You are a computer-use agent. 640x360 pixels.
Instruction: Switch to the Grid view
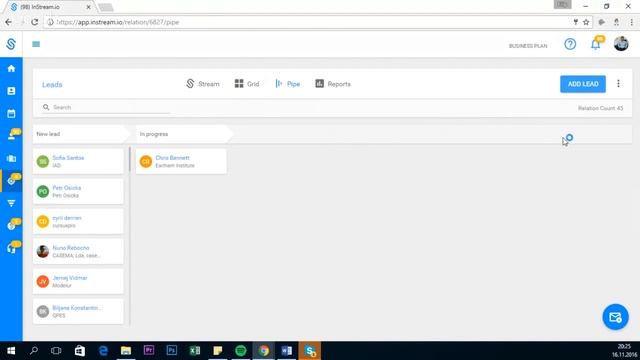pos(247,84)
